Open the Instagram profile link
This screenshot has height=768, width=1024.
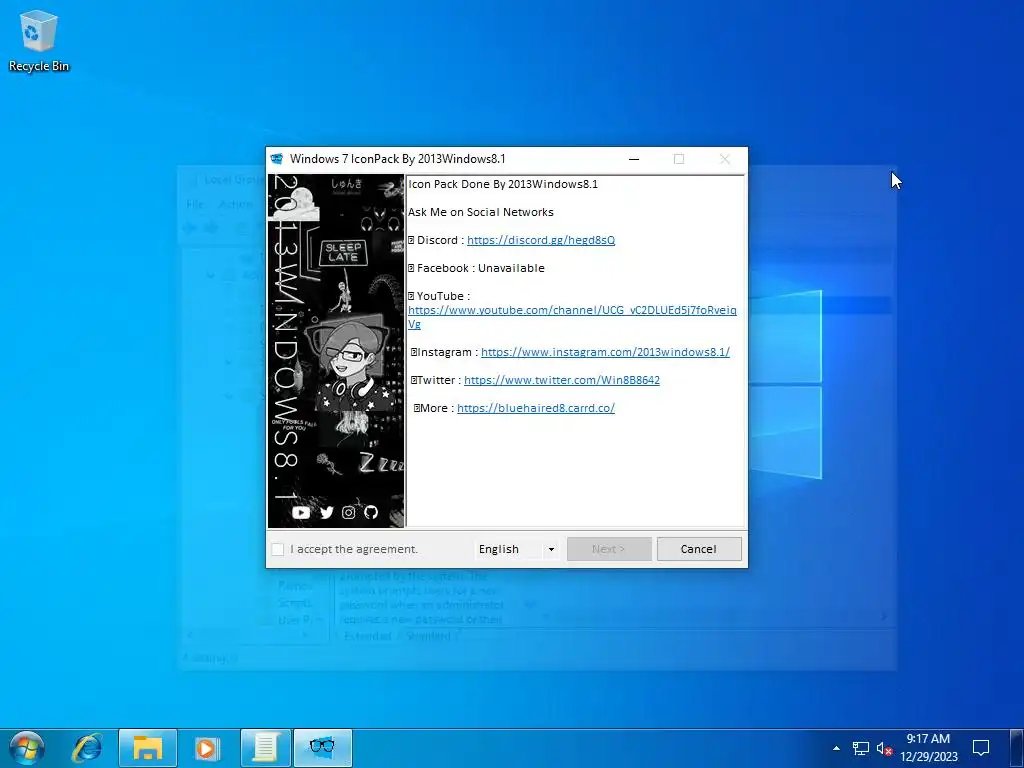[x=605, y=352]
